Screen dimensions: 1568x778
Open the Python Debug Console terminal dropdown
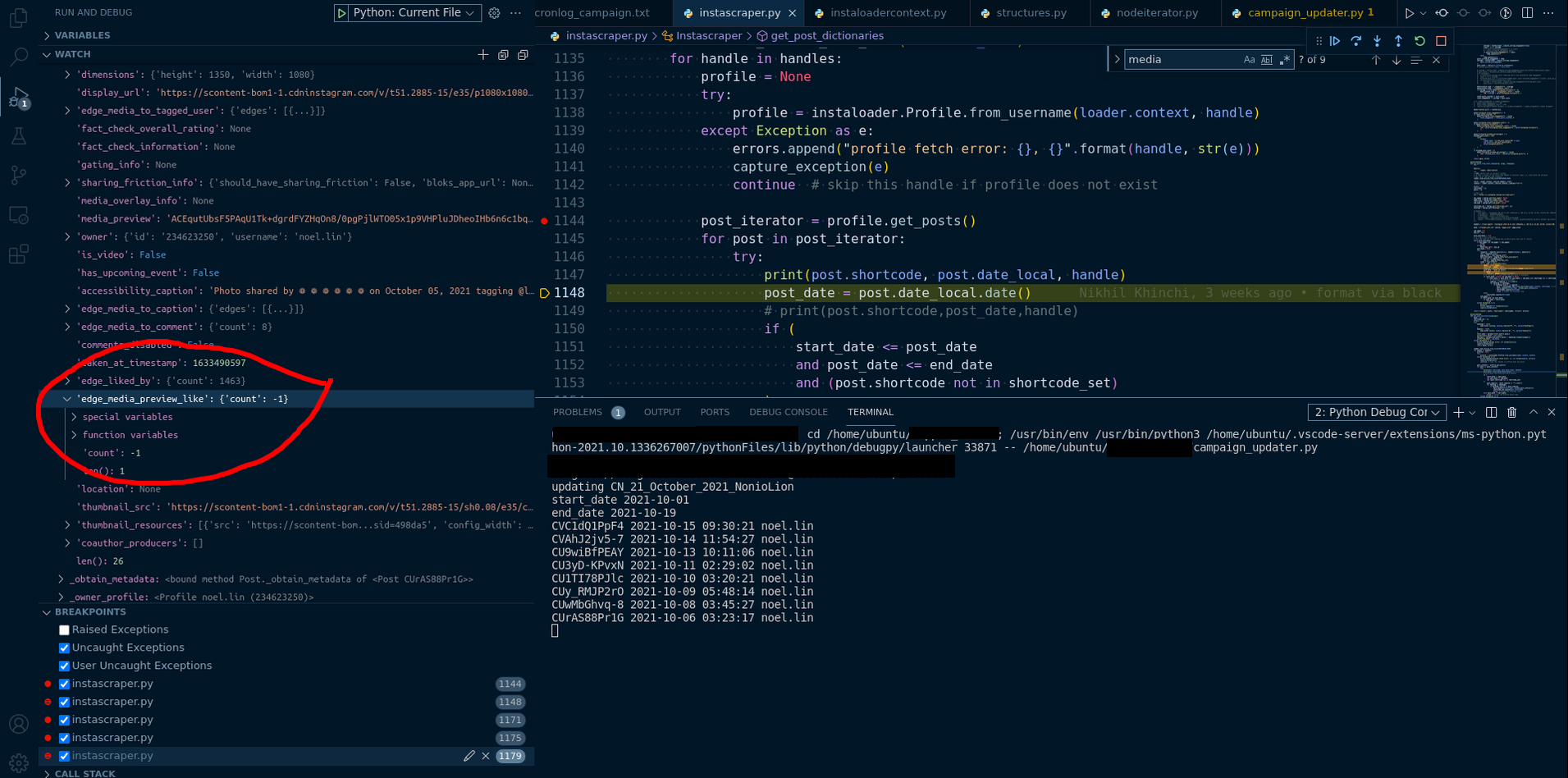click(1377, 413)
